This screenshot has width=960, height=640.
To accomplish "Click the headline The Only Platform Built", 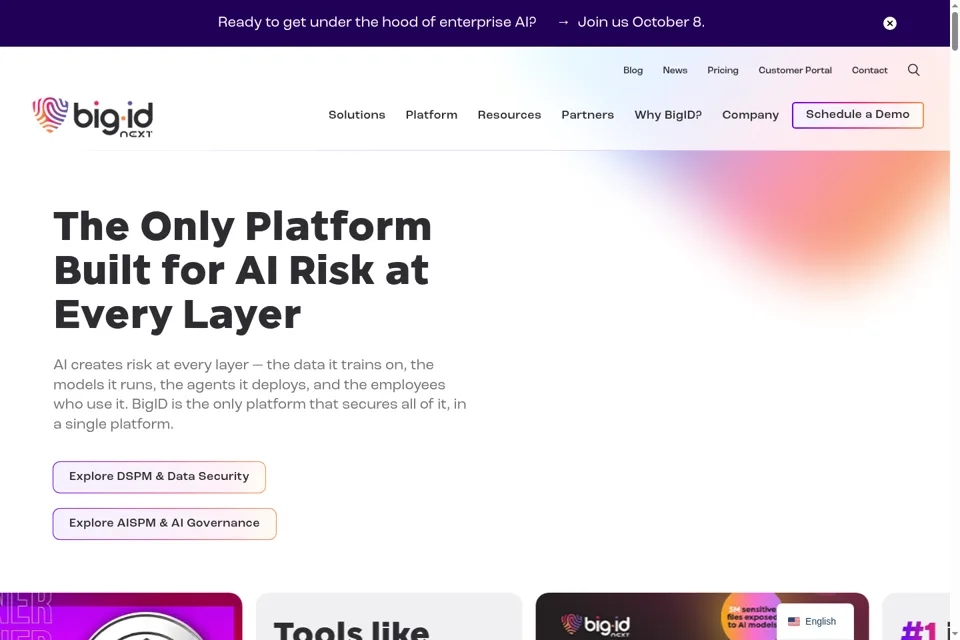I will tap(242, 270).
